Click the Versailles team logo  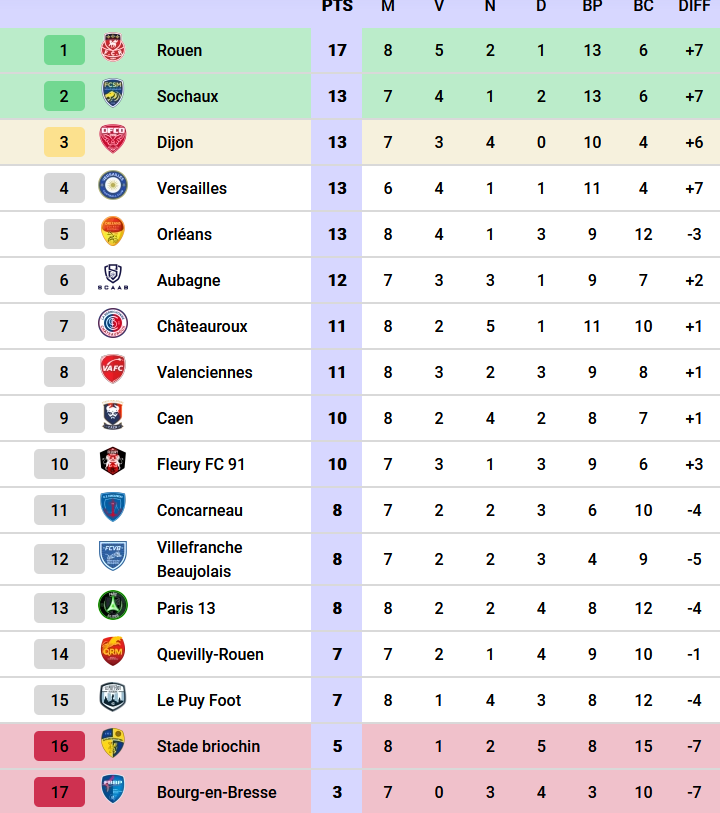pos(112,187)
